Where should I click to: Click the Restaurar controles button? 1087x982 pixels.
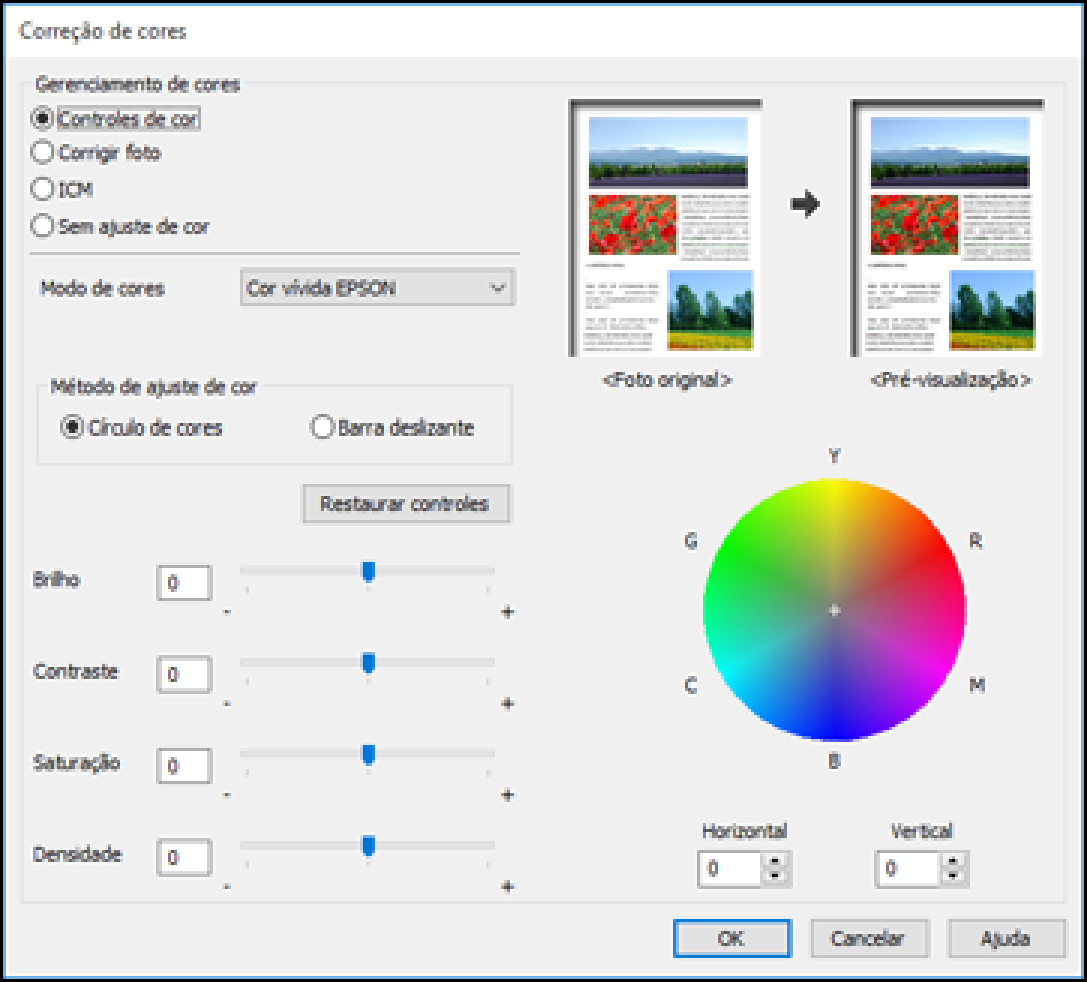tap(406, 503)
